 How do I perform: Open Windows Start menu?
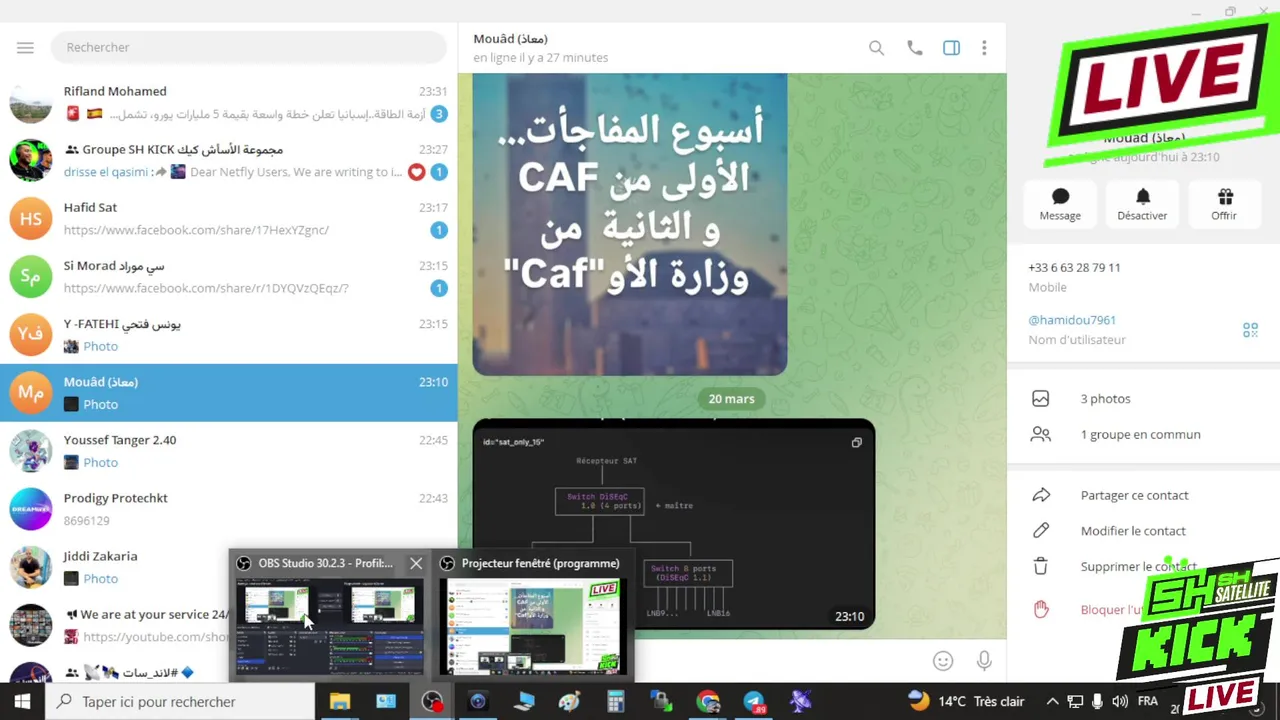point(22,702)
